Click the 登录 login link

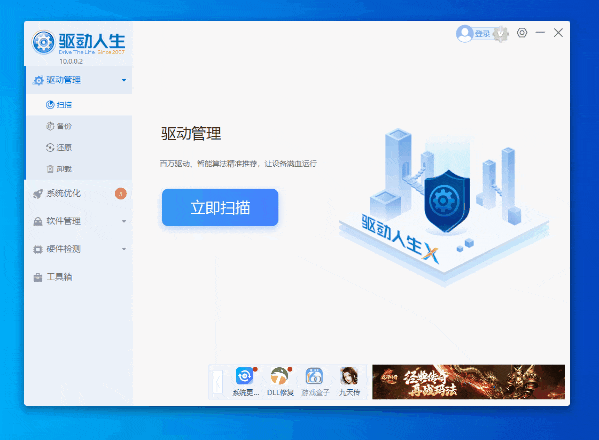[482, 34]
